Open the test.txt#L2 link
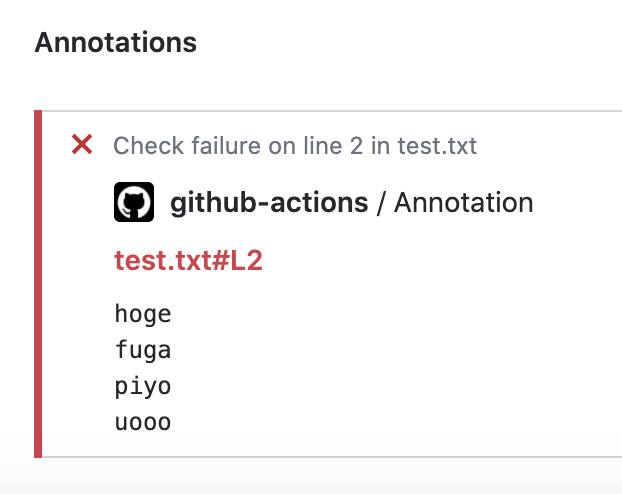Image resolution: width=622 pixels, height=494 pixels. [x=188, y=261]
